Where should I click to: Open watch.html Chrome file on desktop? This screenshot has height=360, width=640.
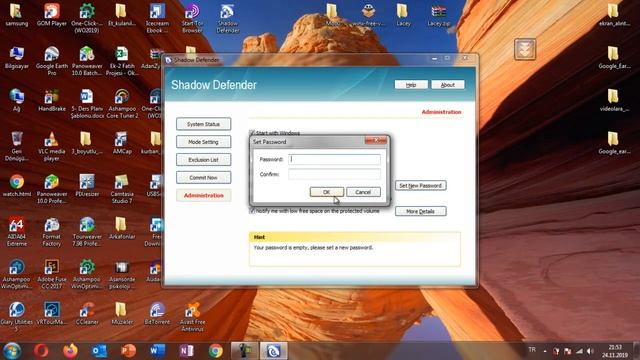16,185
